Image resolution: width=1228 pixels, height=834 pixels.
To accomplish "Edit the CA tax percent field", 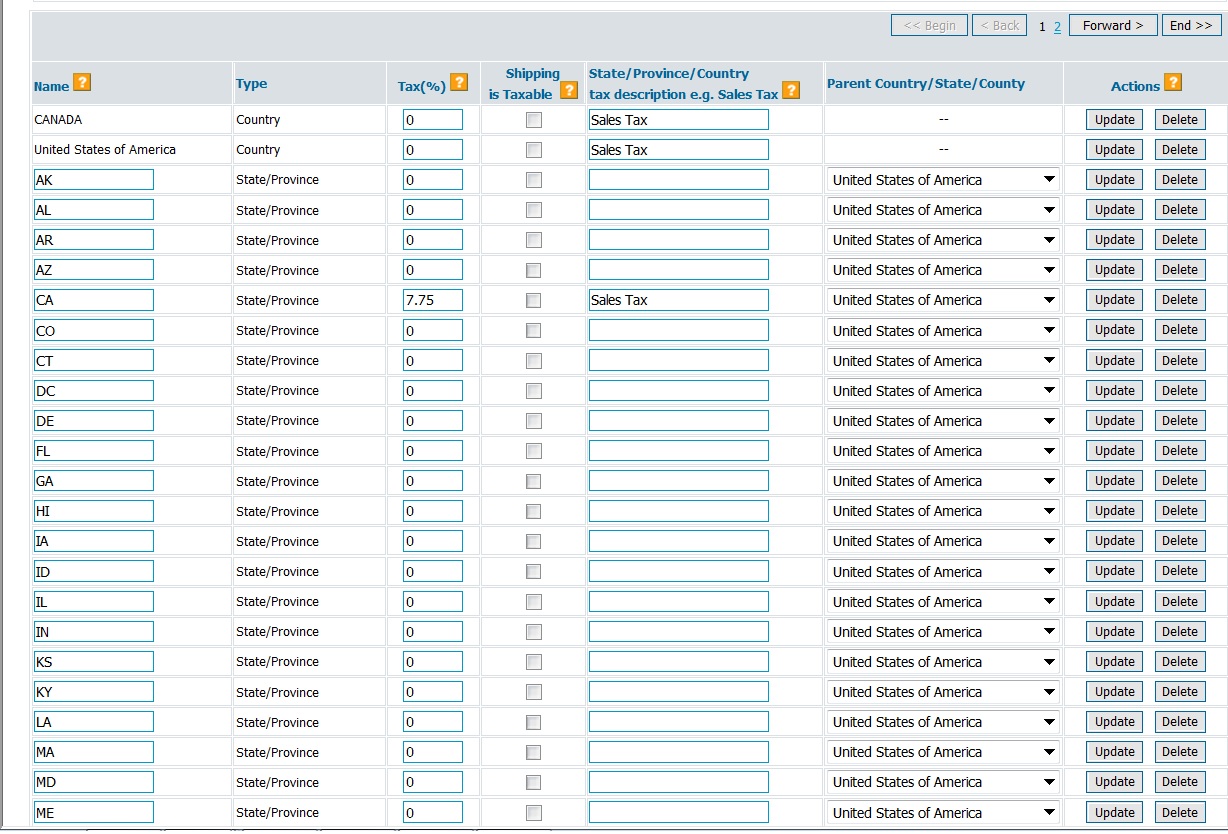I will [x=433, y=300].
